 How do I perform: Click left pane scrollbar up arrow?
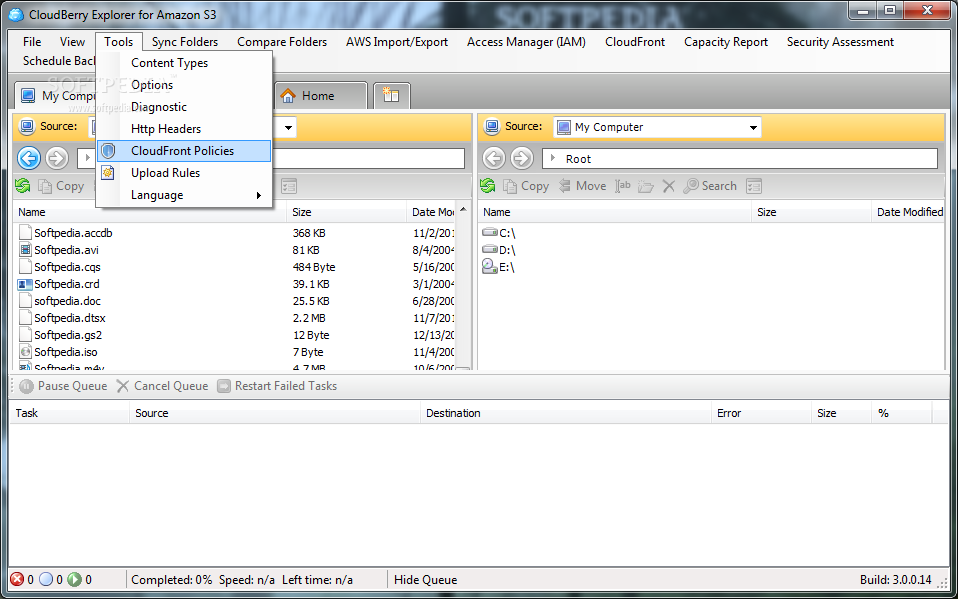(x=464, y=210)
